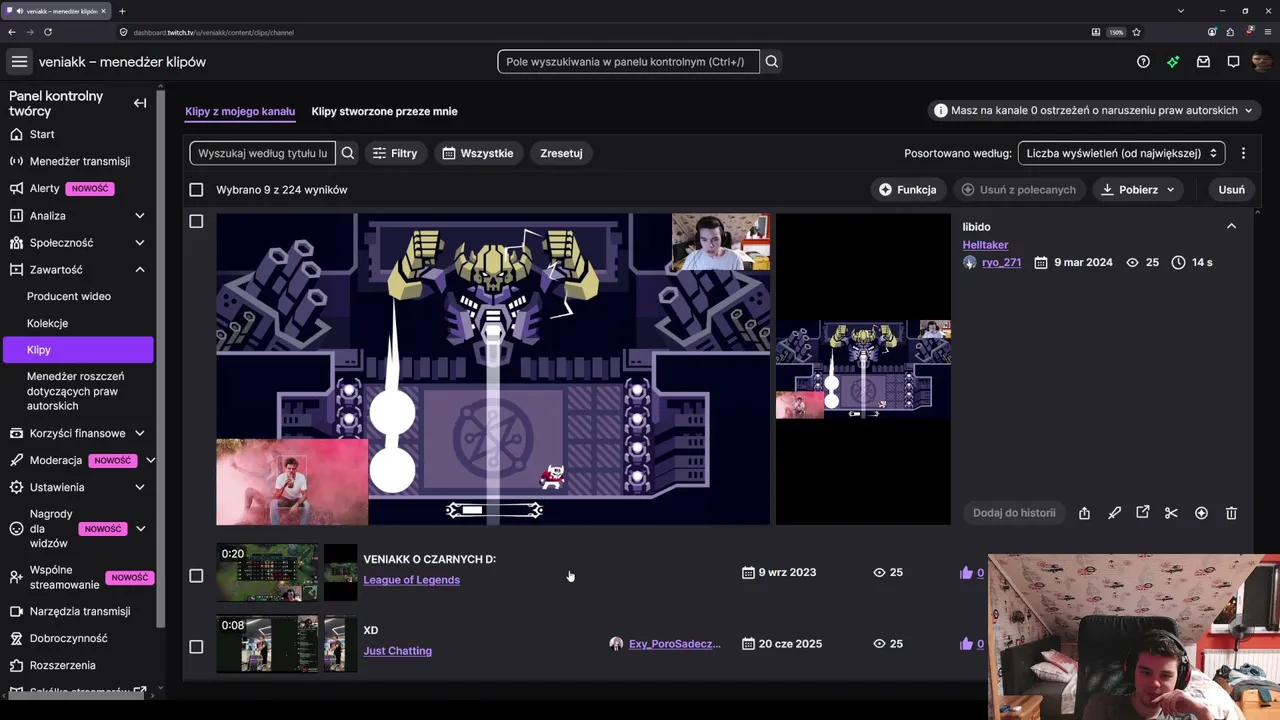This screenshot has height=720, width=1280.
Task: Click the pencil edit icon for the libido clip
Action: pyautogui.click(x=1114, y=513)
